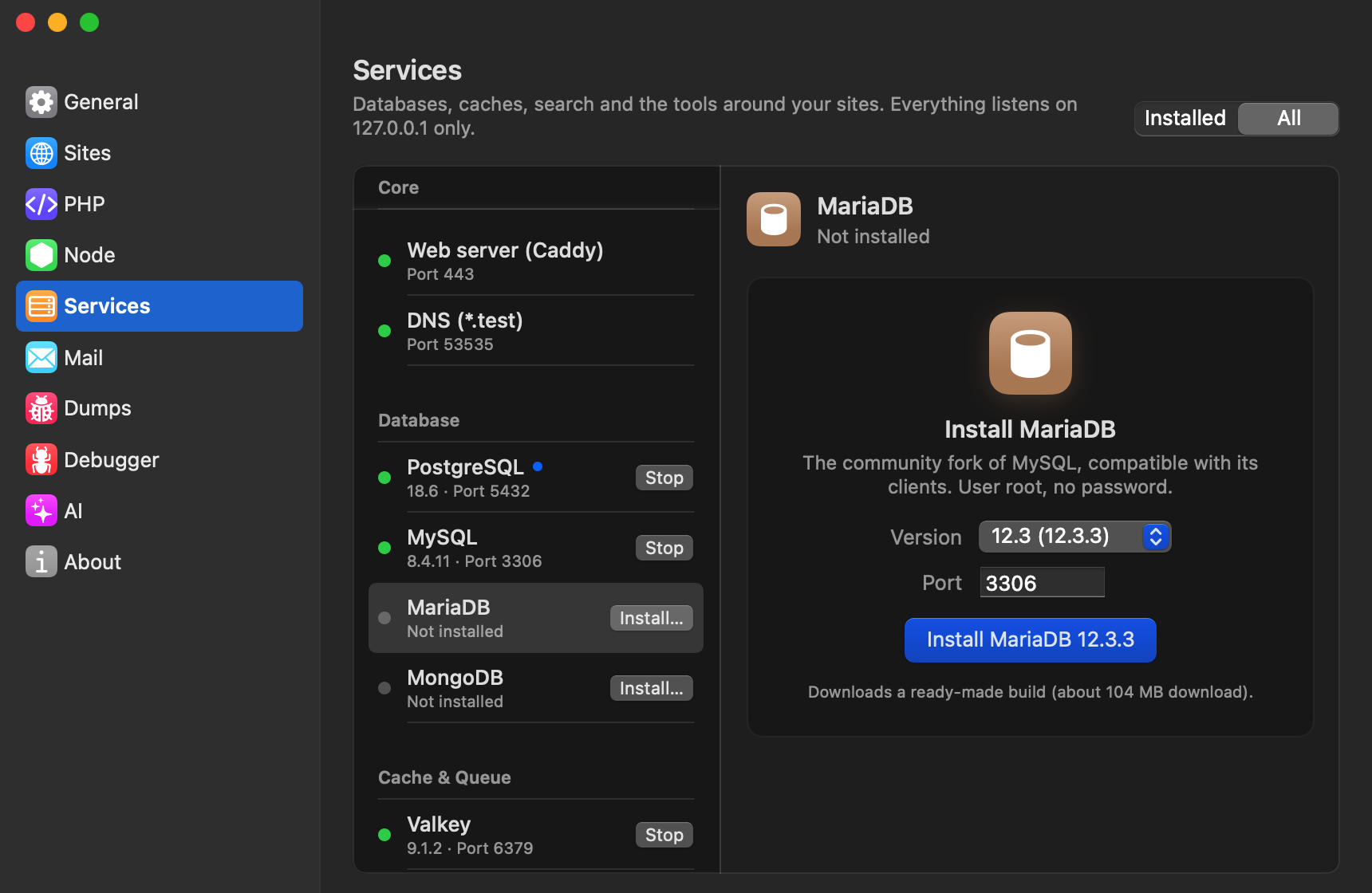Stop the Valkey service
Image resolution: width=1372 pixels, height=893 pixels.
click(x=664, y=835)
